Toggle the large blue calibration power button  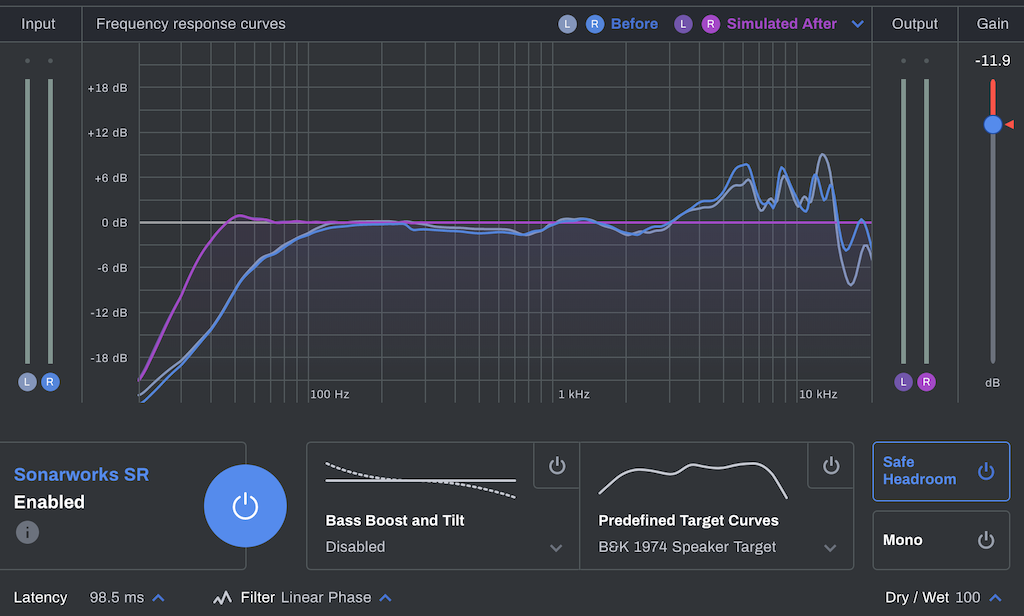[x=245, y=506]
